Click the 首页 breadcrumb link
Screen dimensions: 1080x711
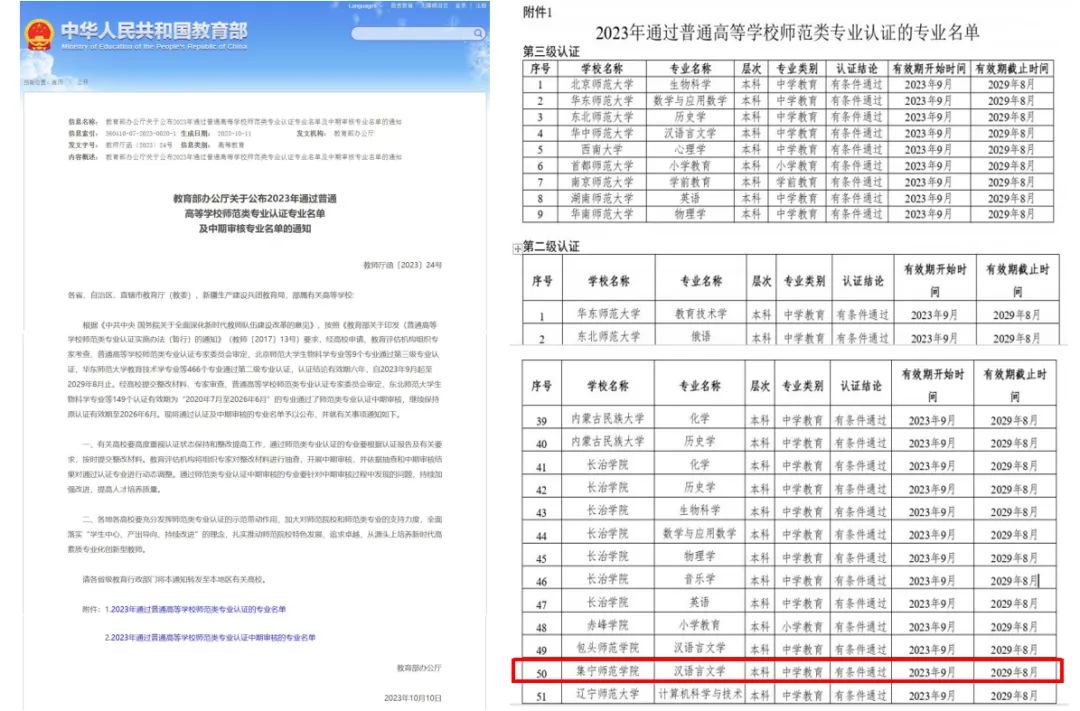click(57, 81)
